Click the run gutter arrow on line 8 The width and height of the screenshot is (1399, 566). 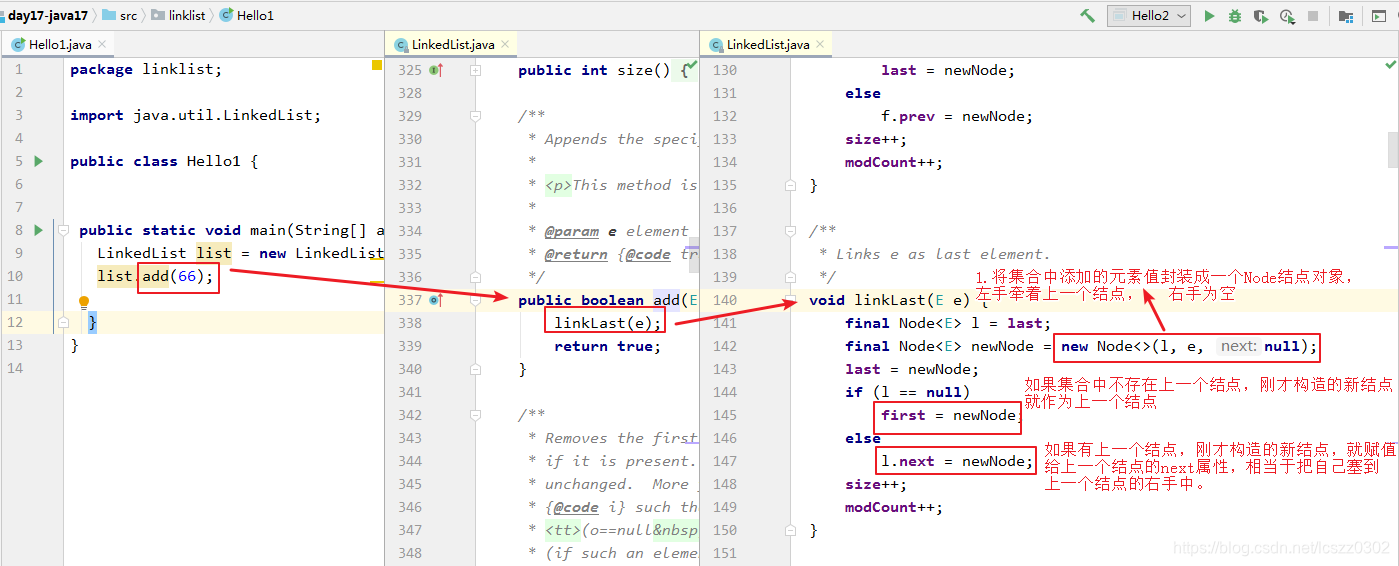38,230
